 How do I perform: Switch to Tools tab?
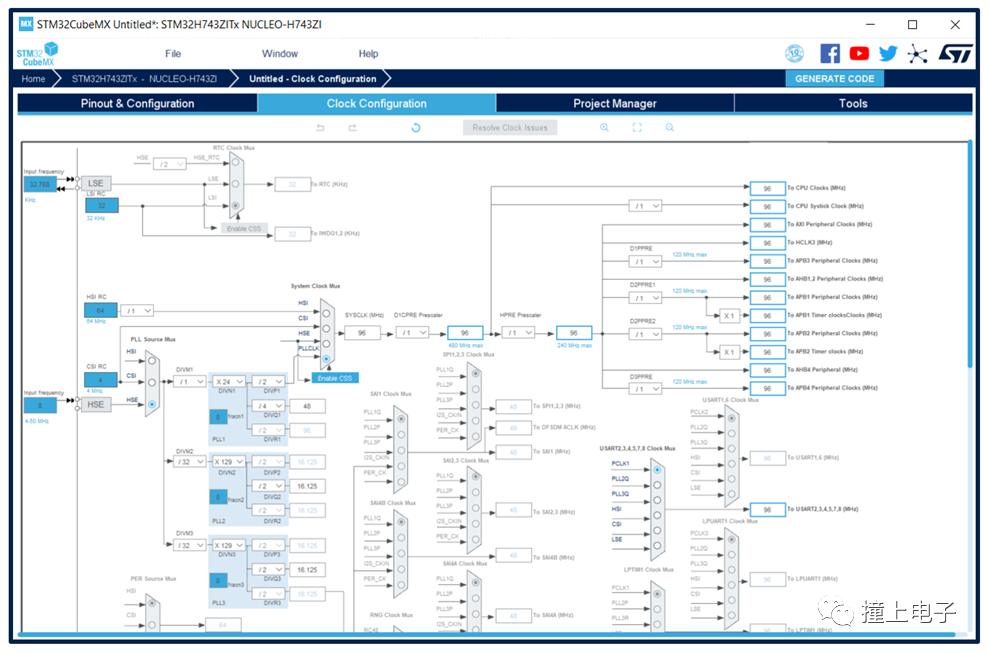(x=853, y=103)
